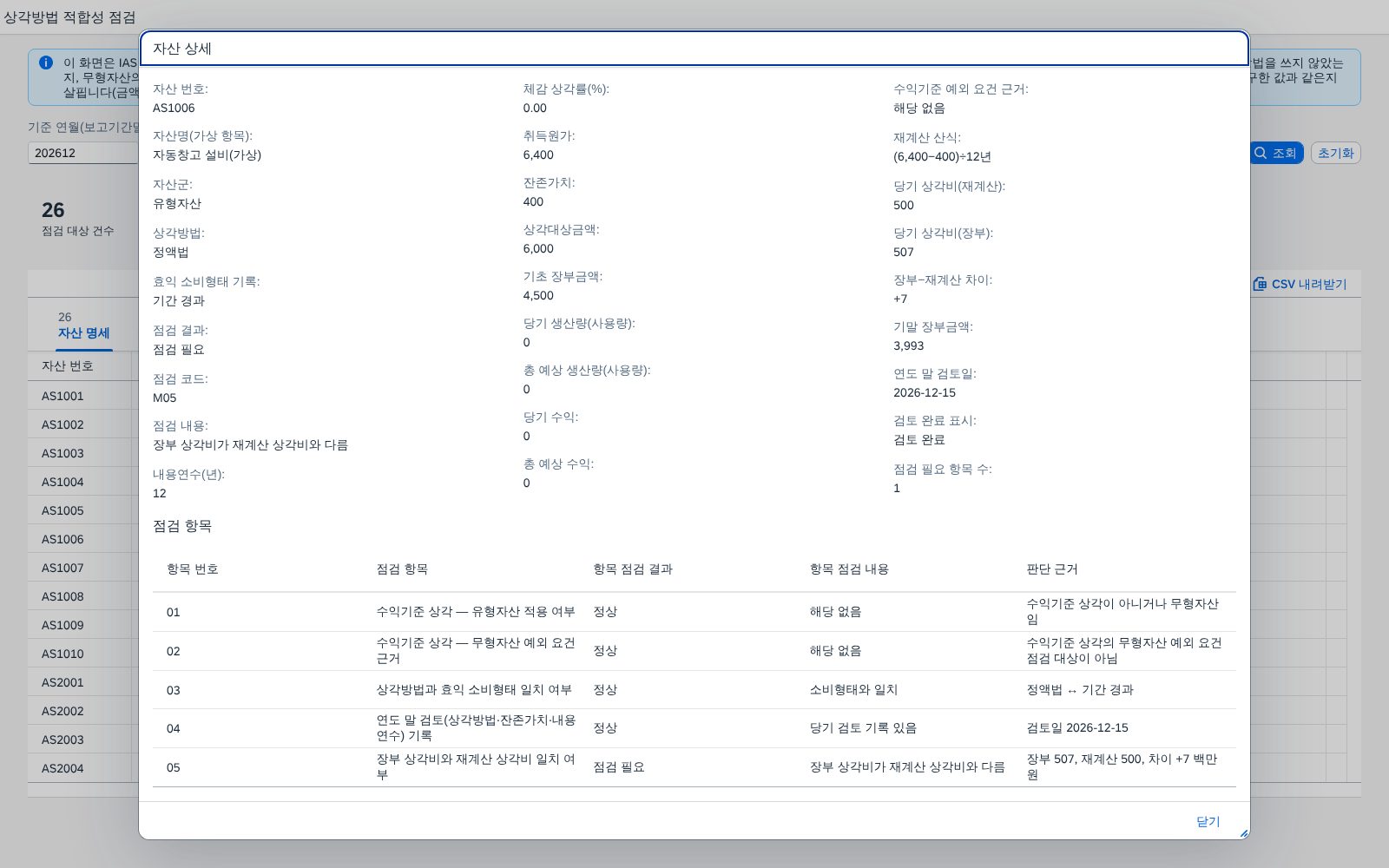Click the 항목 번호 column header
This screenshot has width=1389, height=868.
pyautogui.click(x=193, y=569)
